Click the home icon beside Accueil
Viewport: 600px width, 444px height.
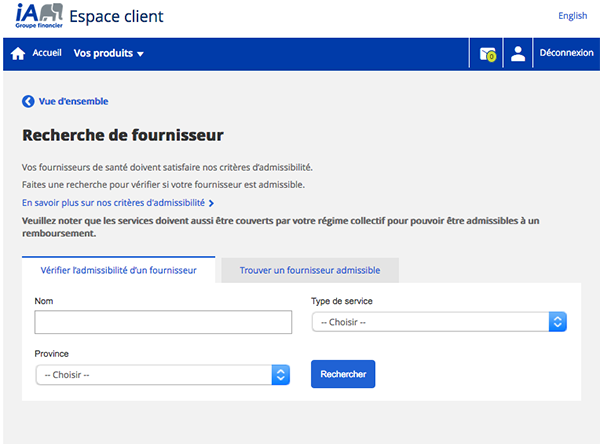(x=18, y=54)
